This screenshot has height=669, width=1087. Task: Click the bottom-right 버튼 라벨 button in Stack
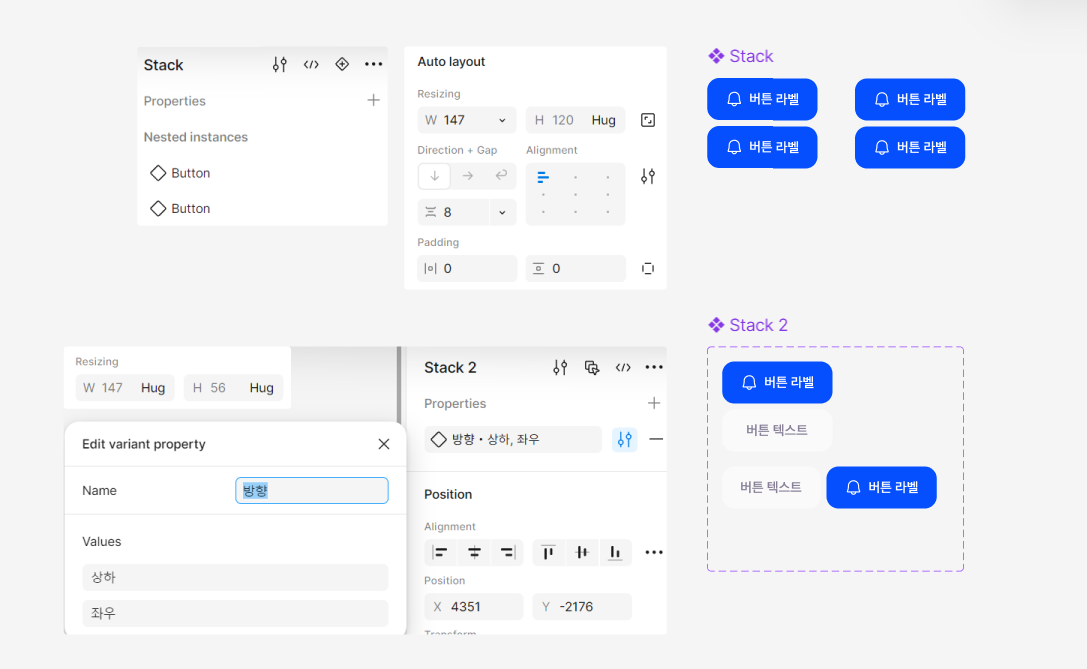coord(910,147)
